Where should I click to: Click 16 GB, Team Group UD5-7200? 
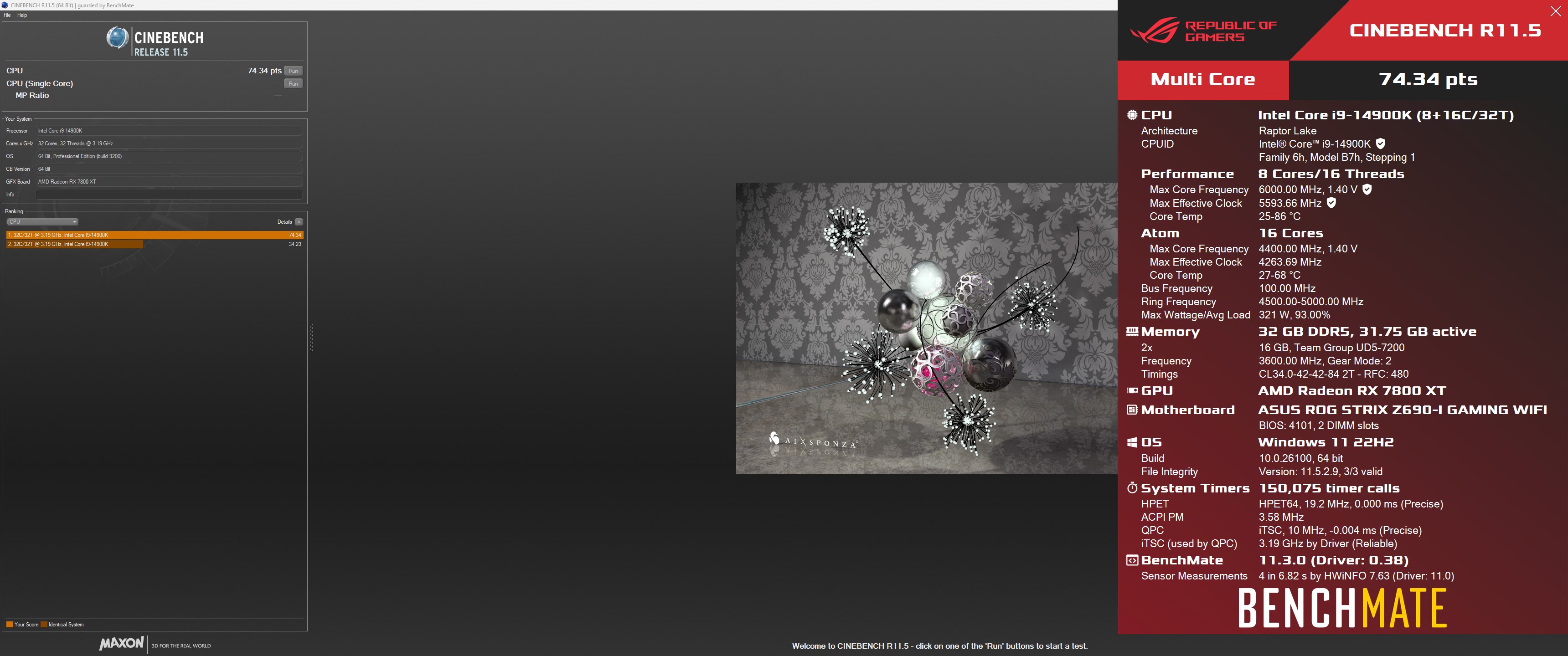(1331, 348)
